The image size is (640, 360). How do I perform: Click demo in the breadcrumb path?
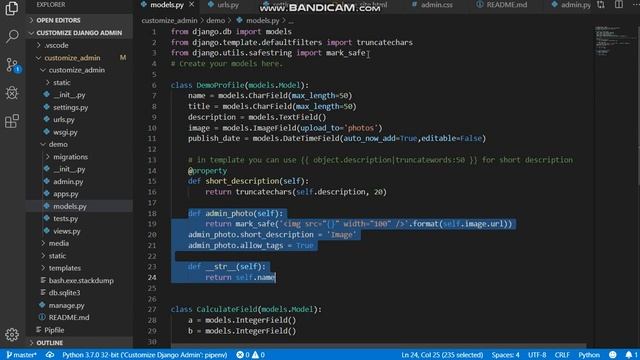click(216, 20)
